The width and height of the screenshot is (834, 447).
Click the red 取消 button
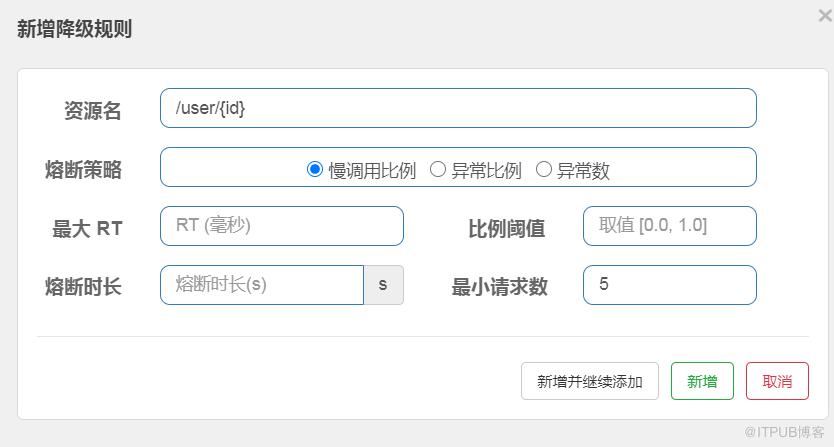(x=777, y=381)
